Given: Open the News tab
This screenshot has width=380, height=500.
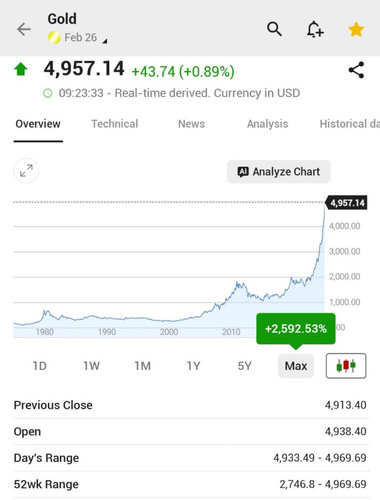Looking at the screenshot, I should 191,124.
